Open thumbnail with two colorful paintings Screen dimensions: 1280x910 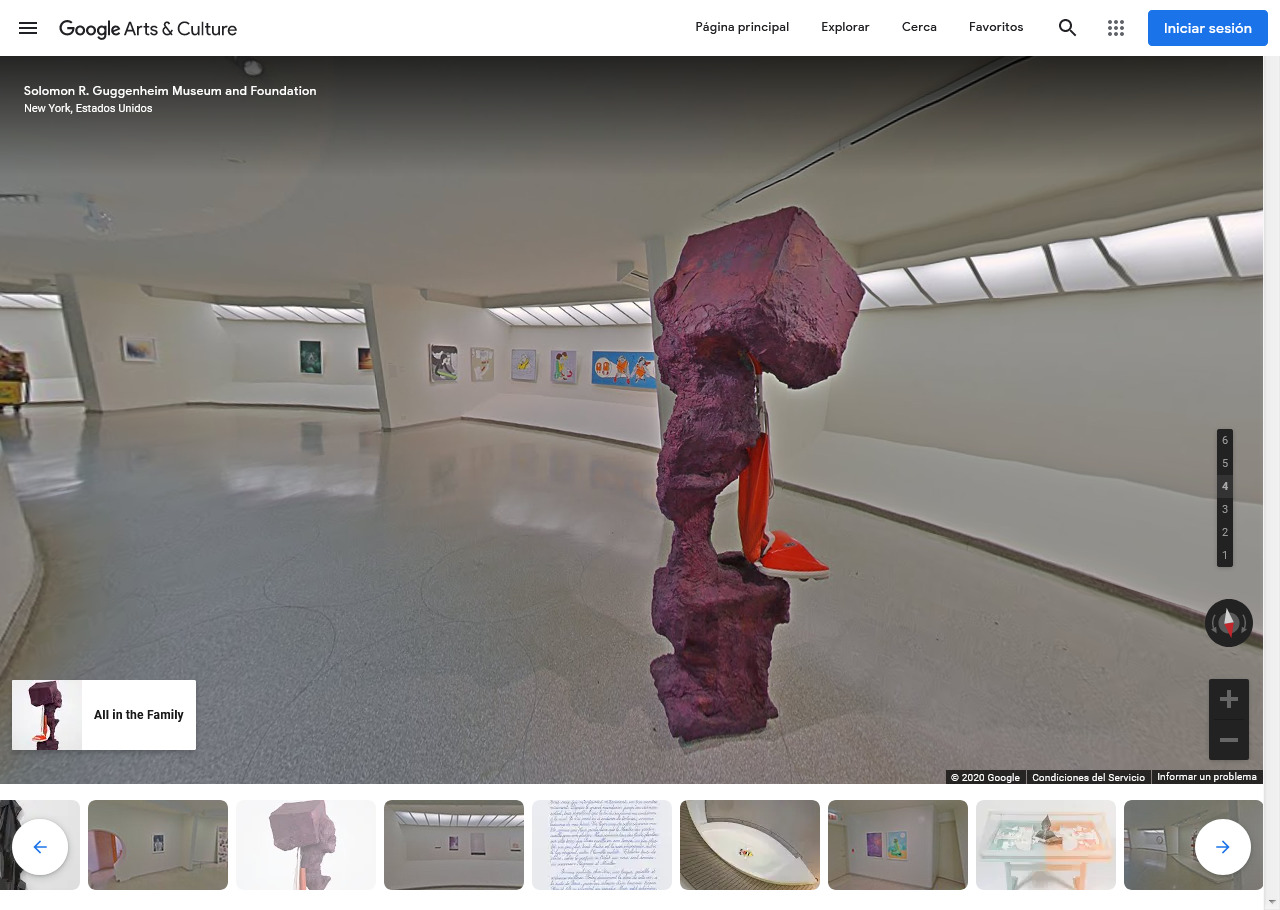(x=898, y=845)
